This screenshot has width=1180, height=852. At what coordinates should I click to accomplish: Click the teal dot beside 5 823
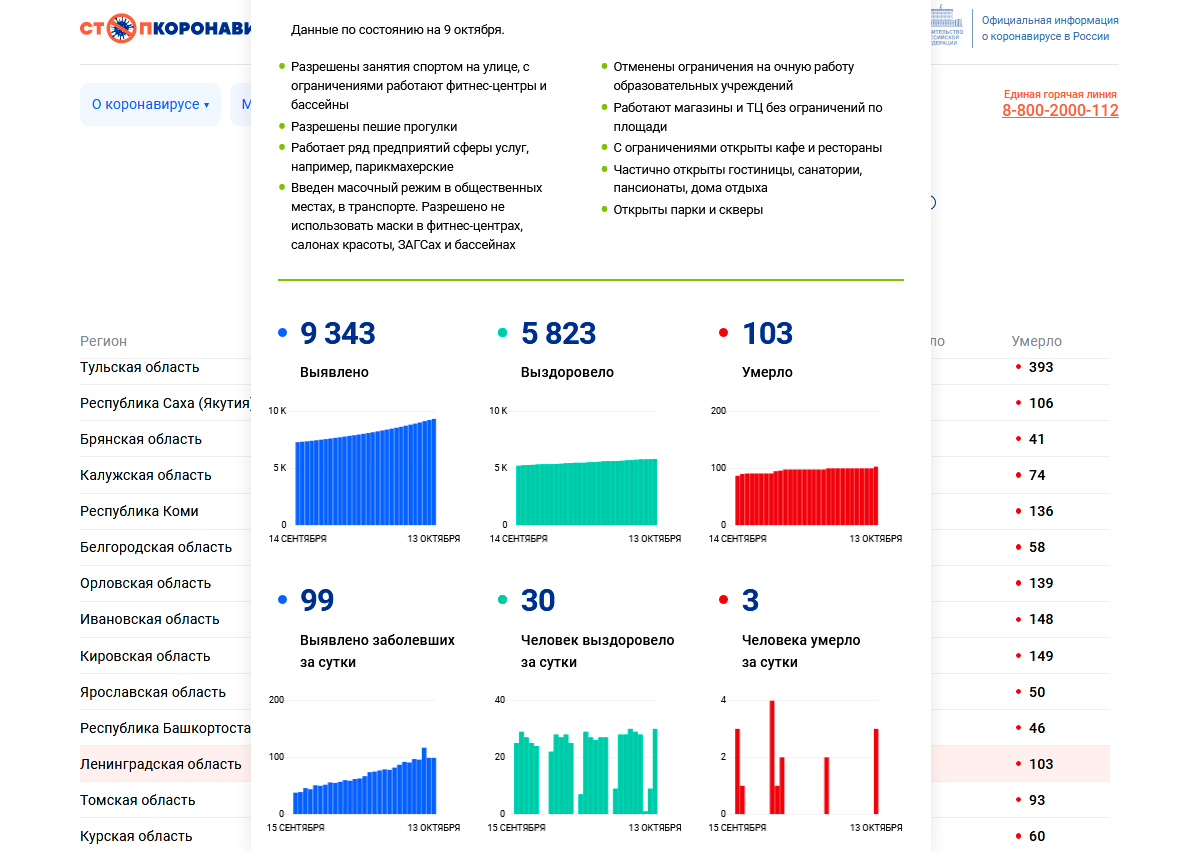point(503,334)
